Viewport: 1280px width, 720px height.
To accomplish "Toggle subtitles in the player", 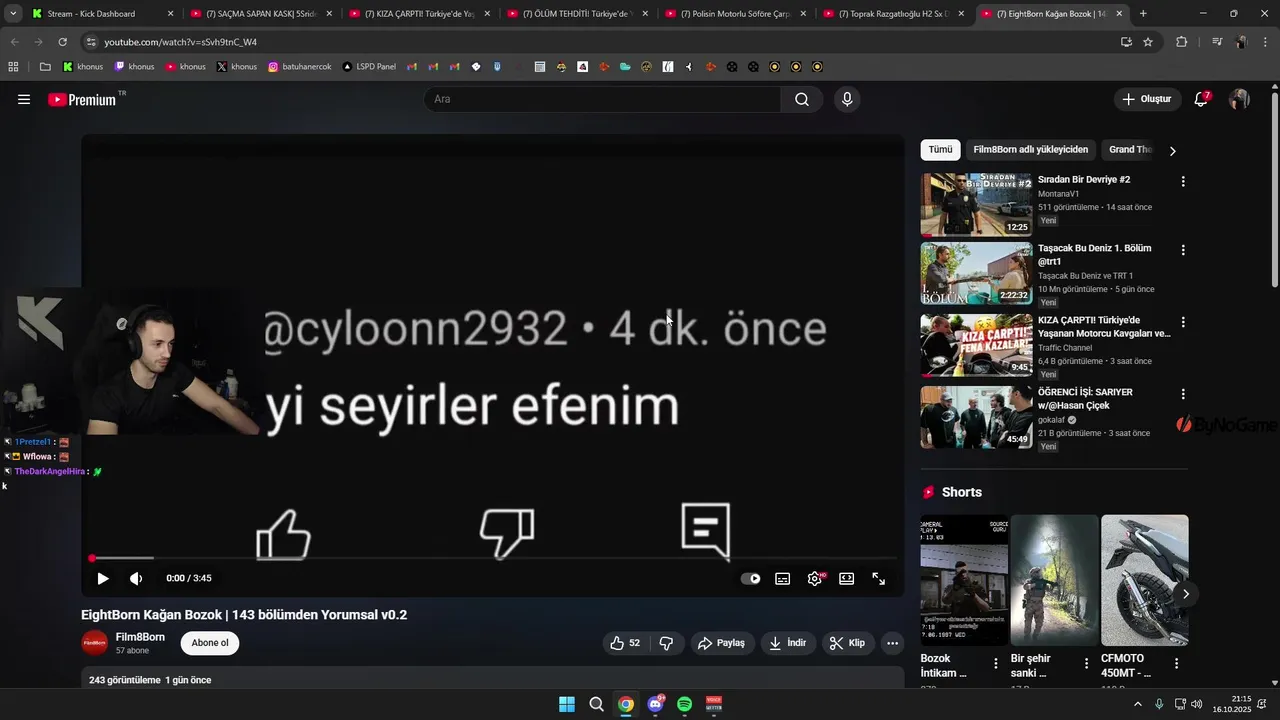I will [x=783, y=578].
